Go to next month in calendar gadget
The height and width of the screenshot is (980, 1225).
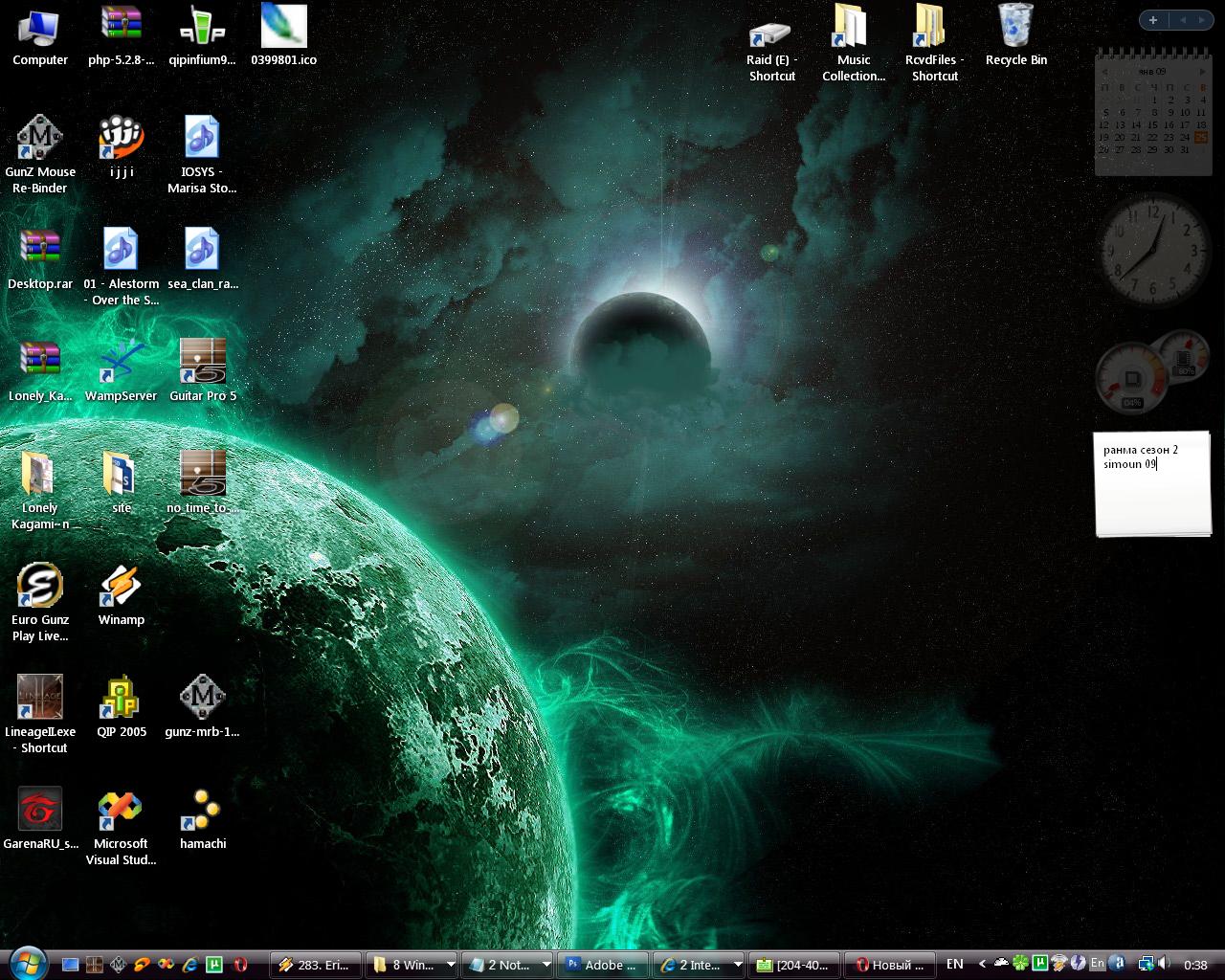point(1202,72)
